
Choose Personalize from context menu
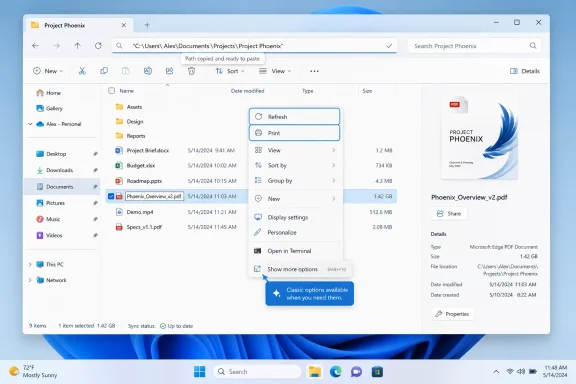pyautogui.click(x=295, y=232)
